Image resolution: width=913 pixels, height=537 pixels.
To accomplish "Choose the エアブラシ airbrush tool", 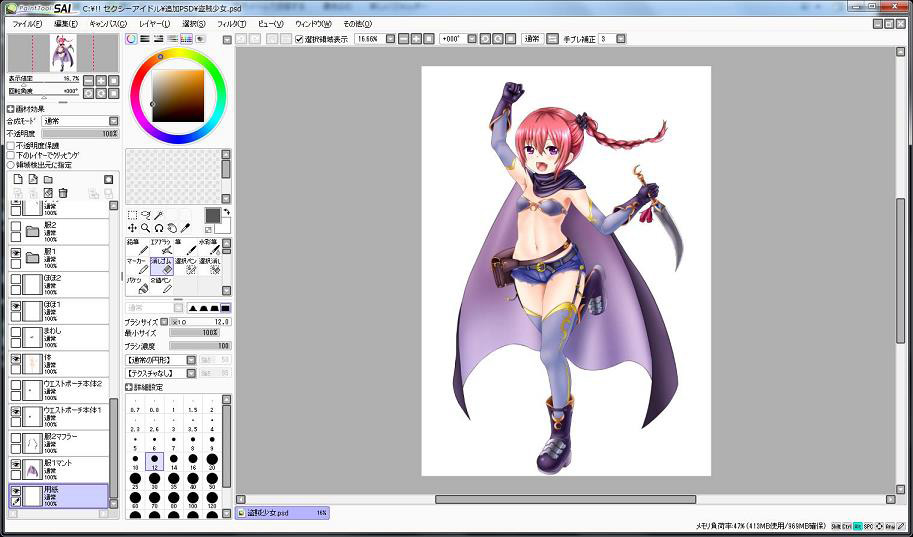I will (x=163, y=246).
